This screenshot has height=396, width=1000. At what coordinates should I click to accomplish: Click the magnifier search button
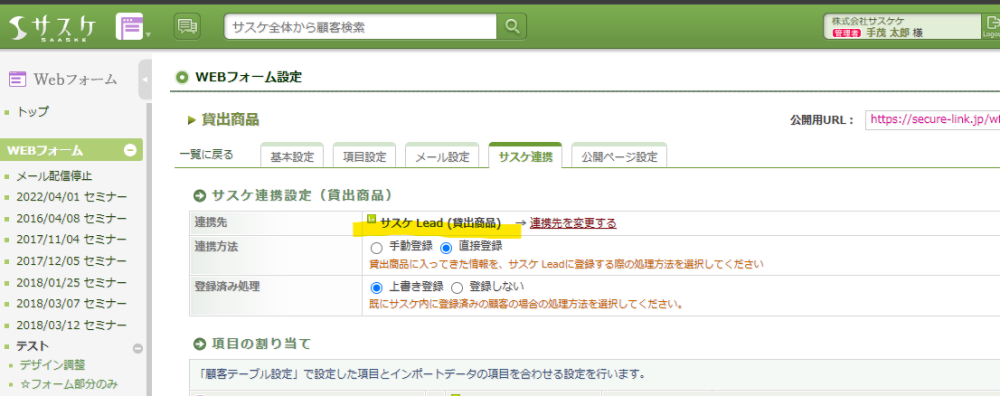click(512, 26)
